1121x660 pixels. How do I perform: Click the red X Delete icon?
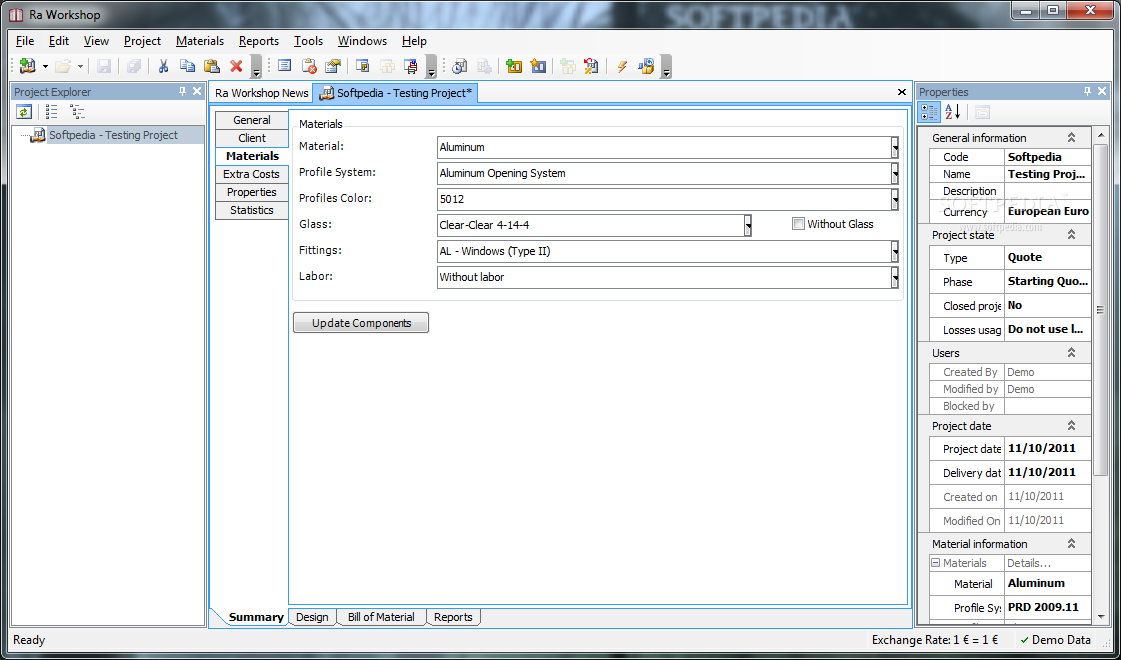coord(236,67)
